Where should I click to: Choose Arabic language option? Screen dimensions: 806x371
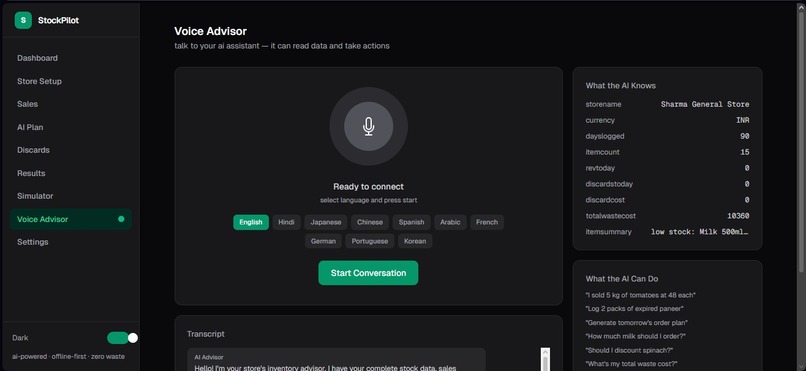450,222
